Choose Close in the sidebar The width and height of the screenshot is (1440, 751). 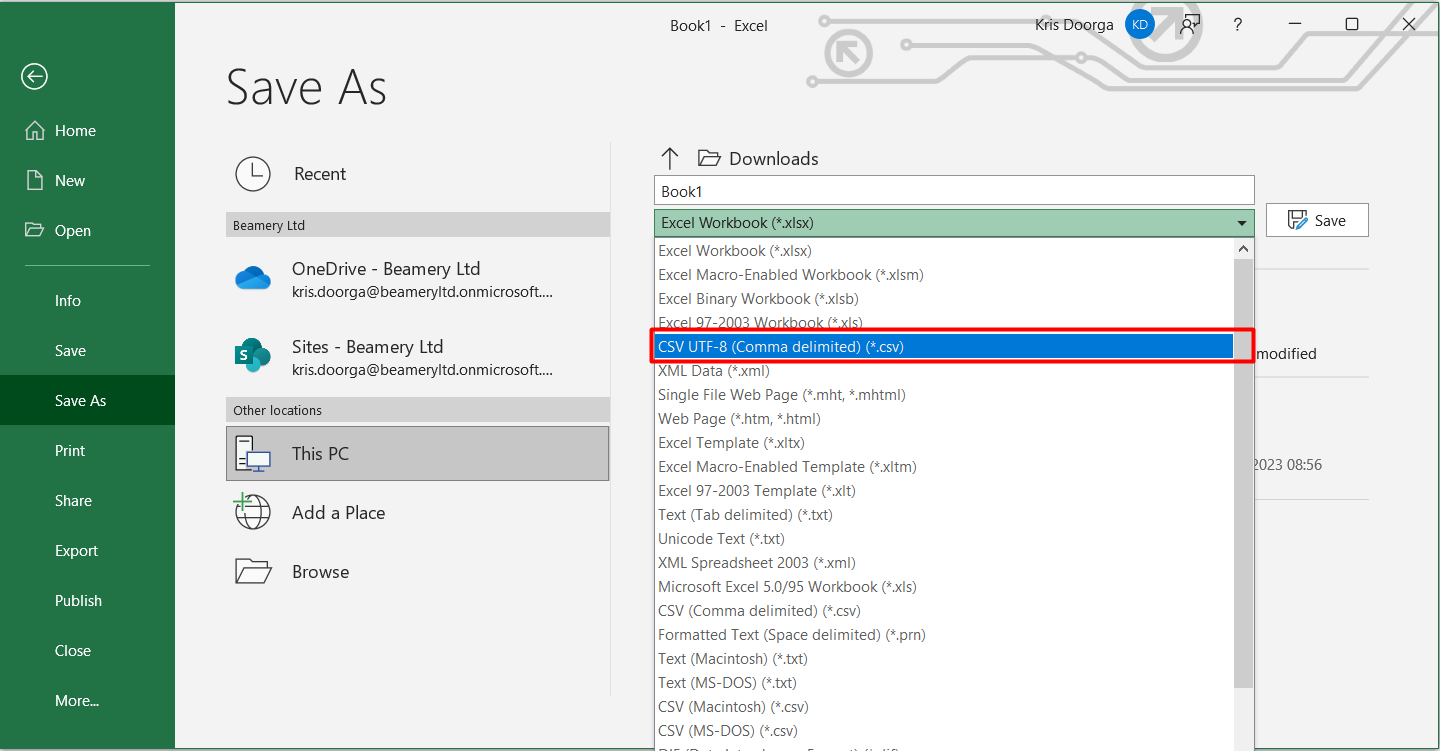click(x=87, y=651)
